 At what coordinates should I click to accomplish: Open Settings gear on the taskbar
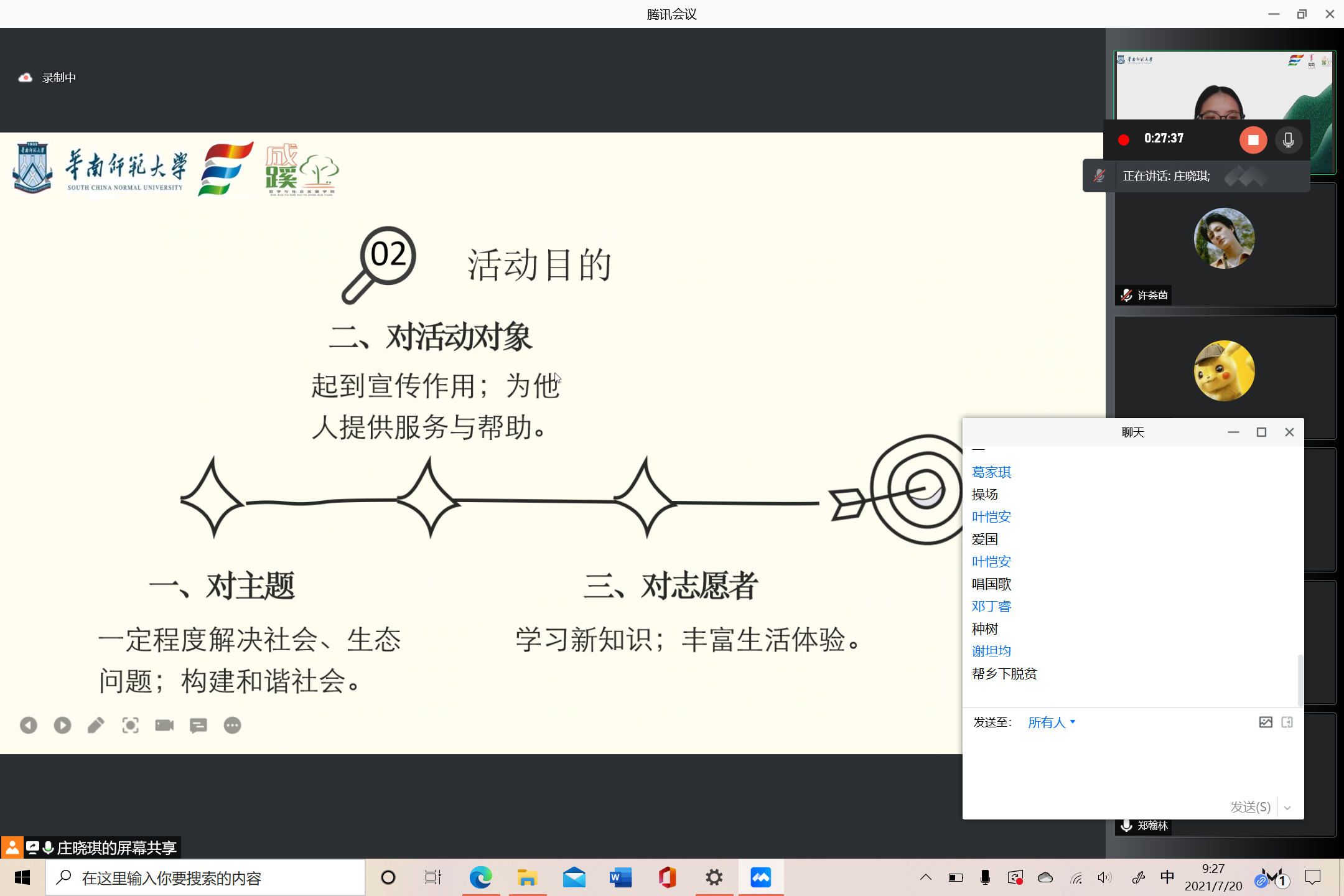click(x=714, y=878)
